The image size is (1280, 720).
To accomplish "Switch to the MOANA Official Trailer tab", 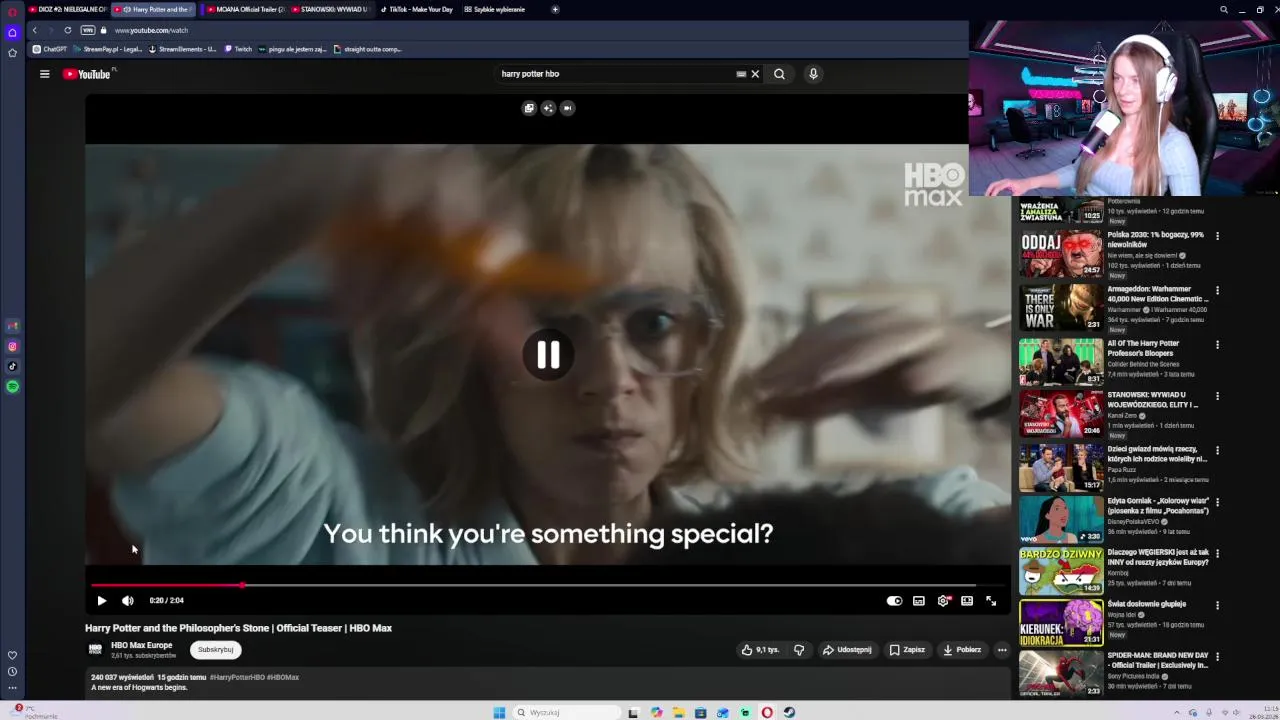I will coord(245,9).
